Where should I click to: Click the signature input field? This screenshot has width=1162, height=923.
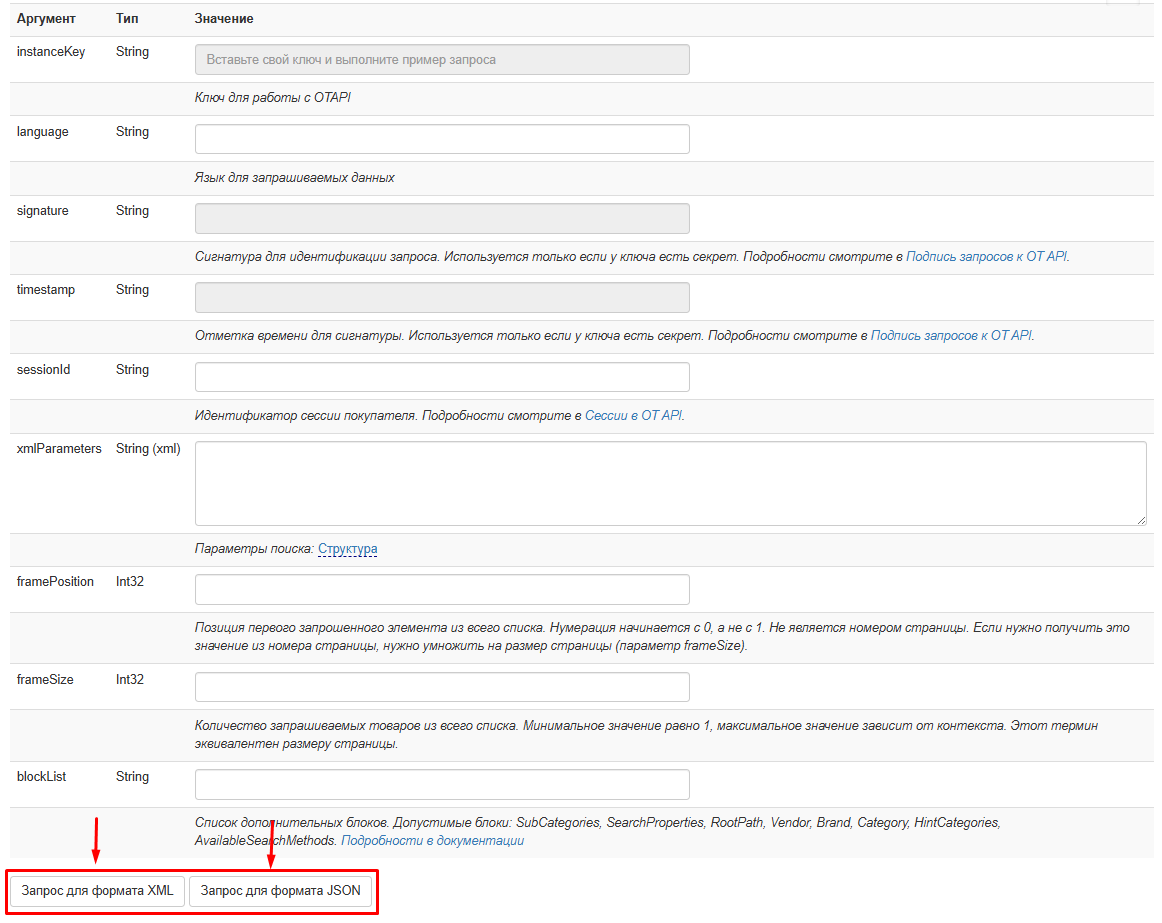coord(442,218)
